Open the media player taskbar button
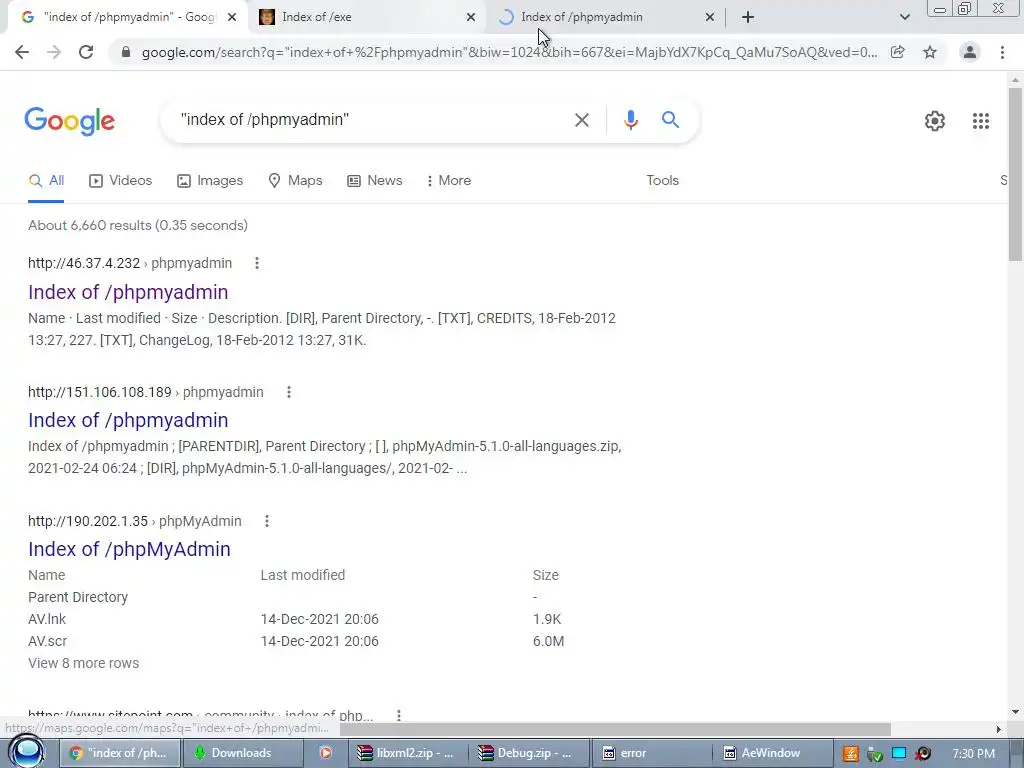Image resolution: width=1024 pixels, height=768 pixels. click(325, 753)
